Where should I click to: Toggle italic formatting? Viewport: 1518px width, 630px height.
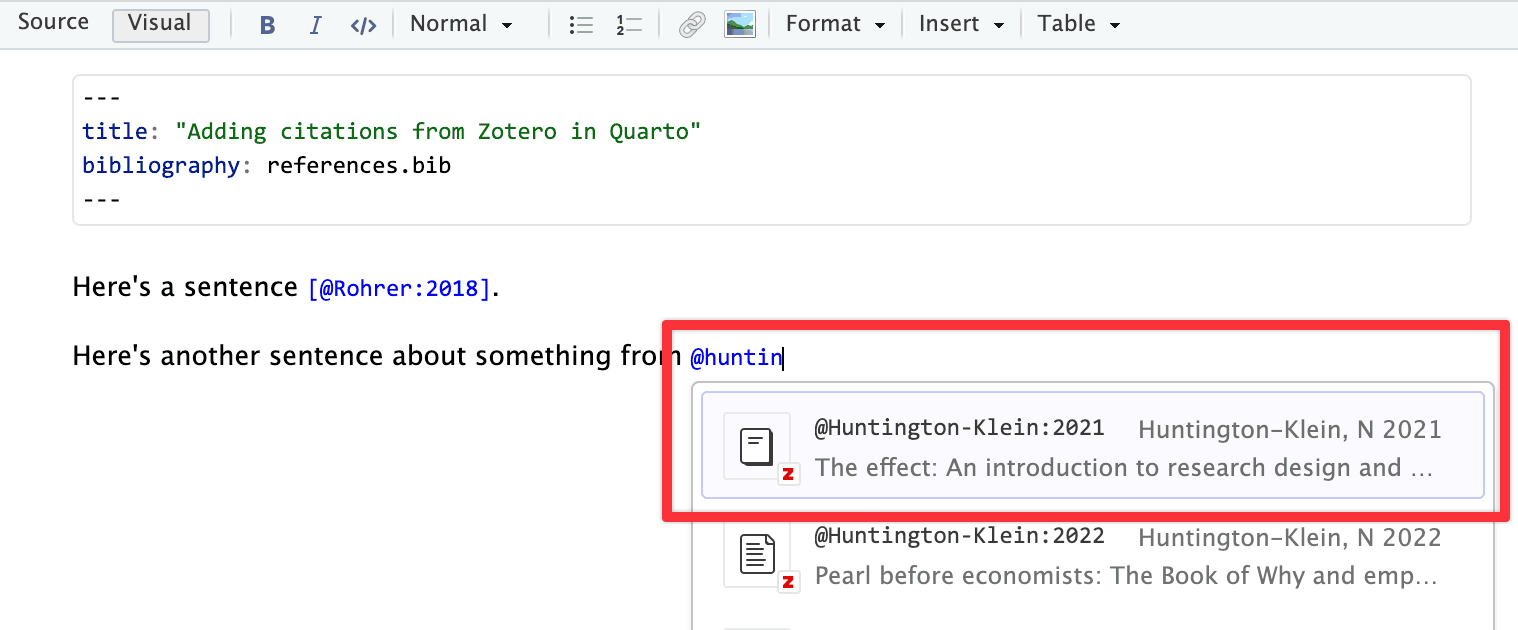[x=316, y=25]
